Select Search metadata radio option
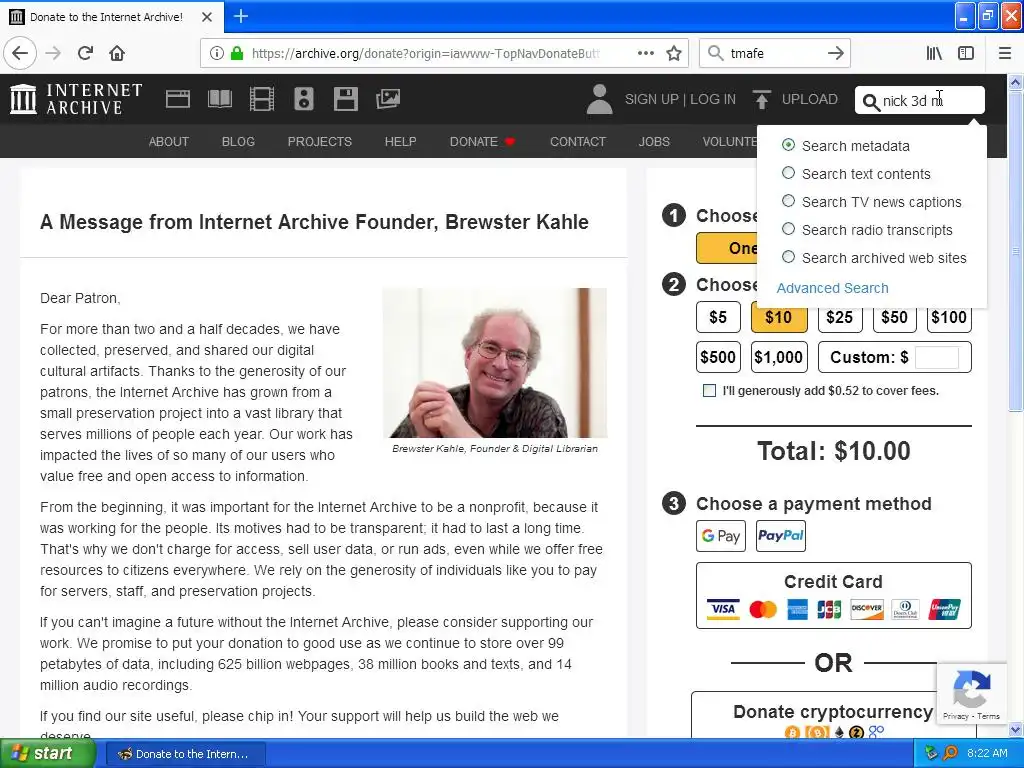The image size is (1024, 768). point(788,145)
